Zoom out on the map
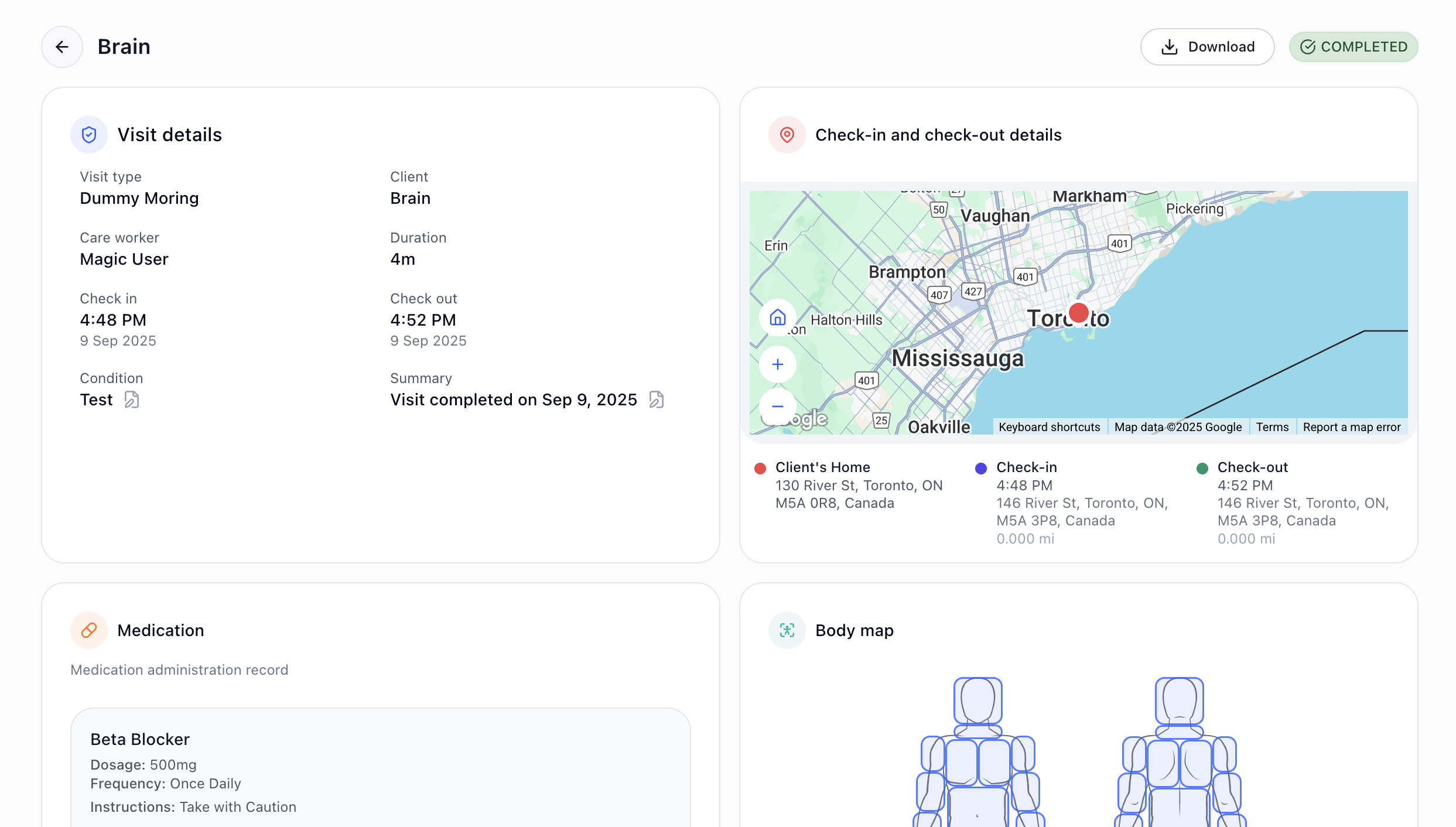This screenshot has height=827, width=1456. point(777,407)
